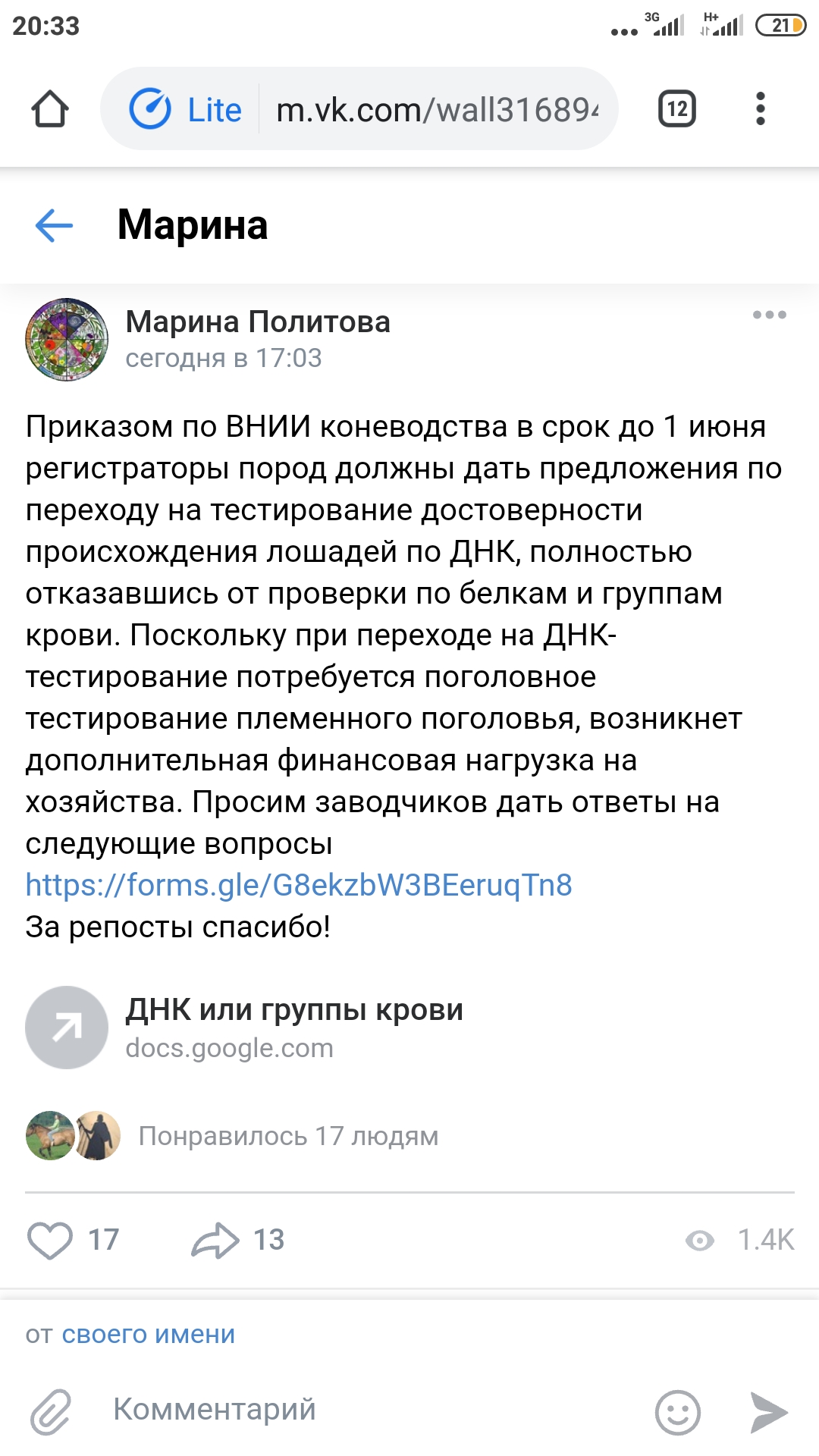The height and width of the screenshot is (1456, 819).
Task: Open the ДНК или группы крови attachment
Action: tap(294, 1010)
